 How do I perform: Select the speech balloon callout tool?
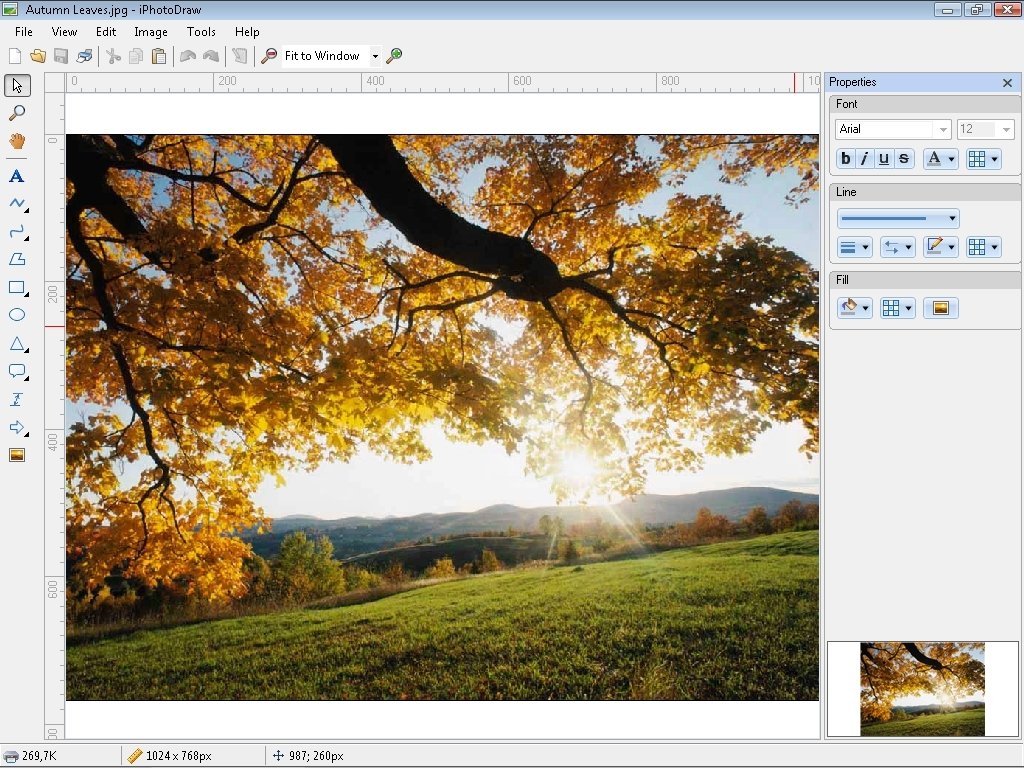click(18, 372)
